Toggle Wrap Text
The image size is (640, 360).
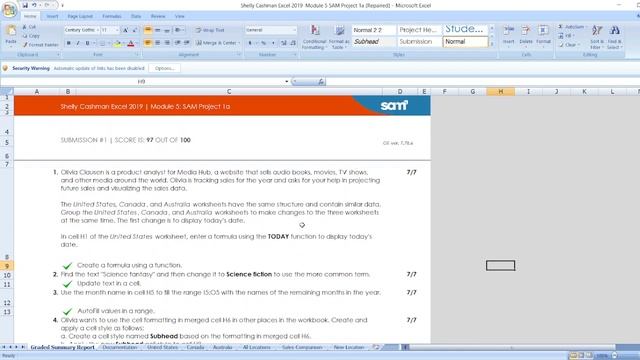210,30
